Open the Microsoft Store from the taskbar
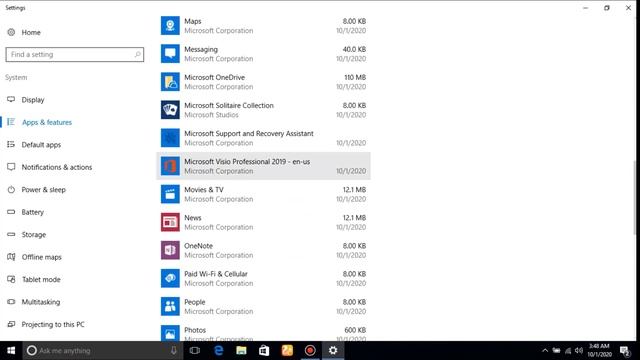The height and width of the screenshot is (360, 640). [x=264, y=351]
